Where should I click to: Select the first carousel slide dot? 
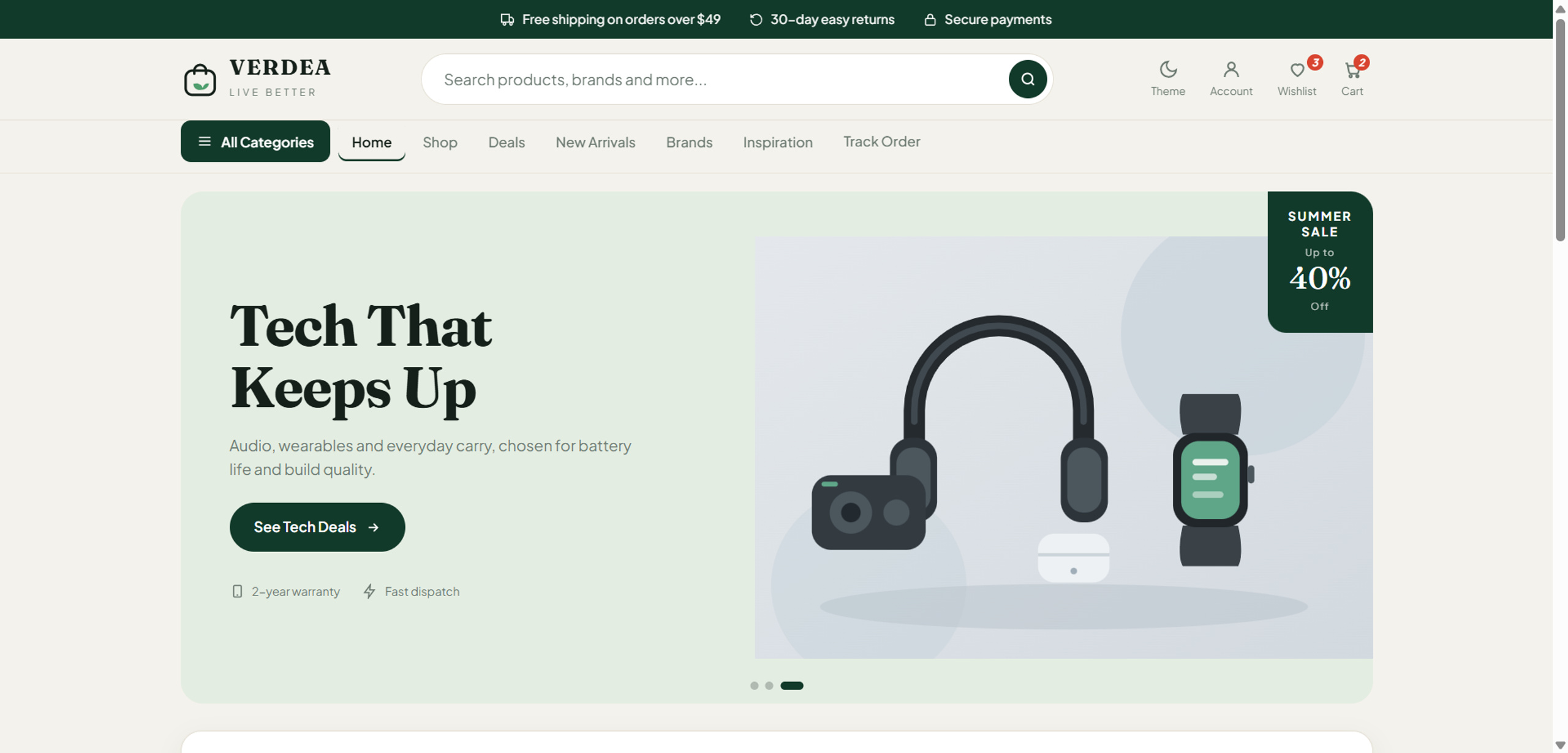(753, 686)
